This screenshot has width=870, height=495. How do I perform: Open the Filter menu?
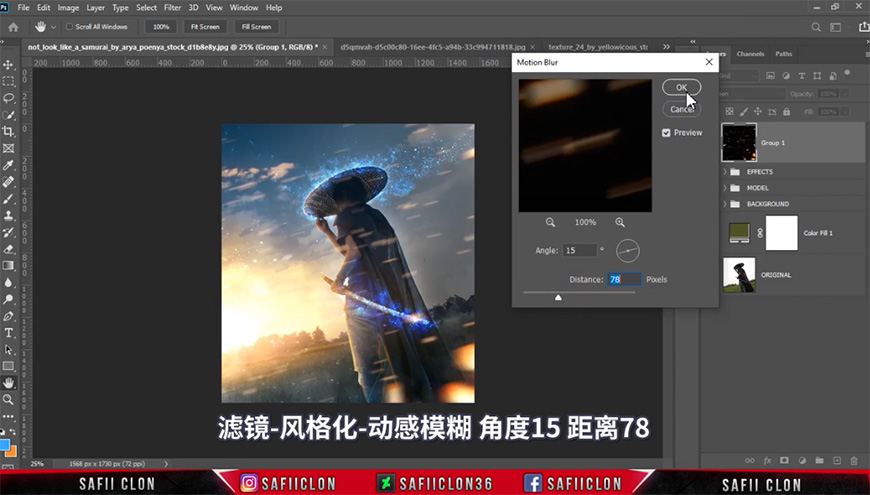tap(173, 8)
